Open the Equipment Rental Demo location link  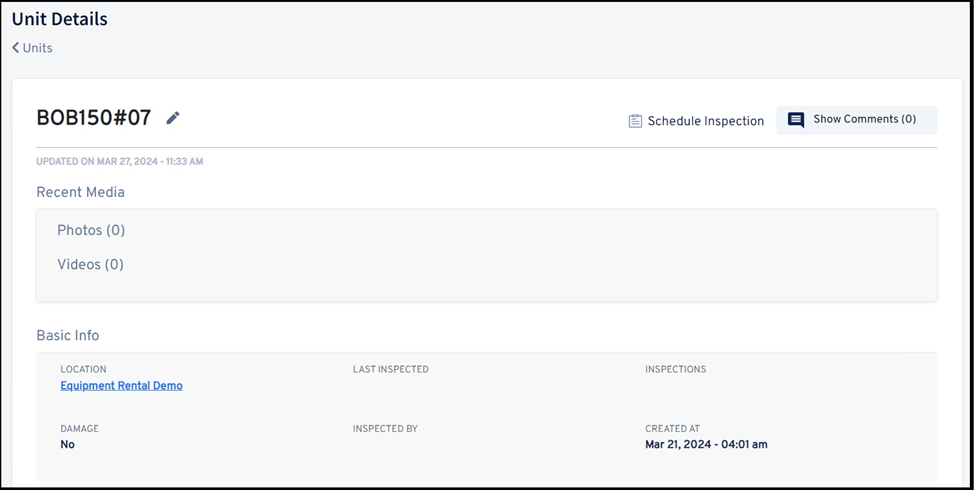[x=121, y=385]
